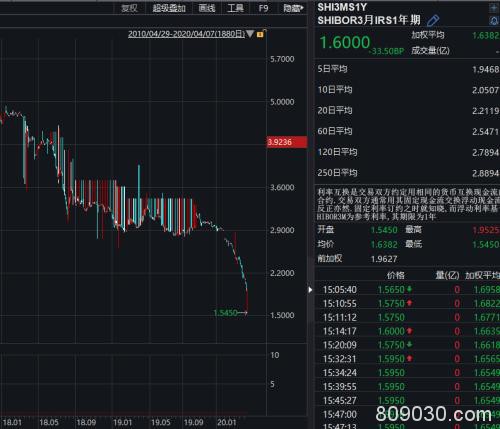Select the 画线 drawing tool menu

pos(207,8)
